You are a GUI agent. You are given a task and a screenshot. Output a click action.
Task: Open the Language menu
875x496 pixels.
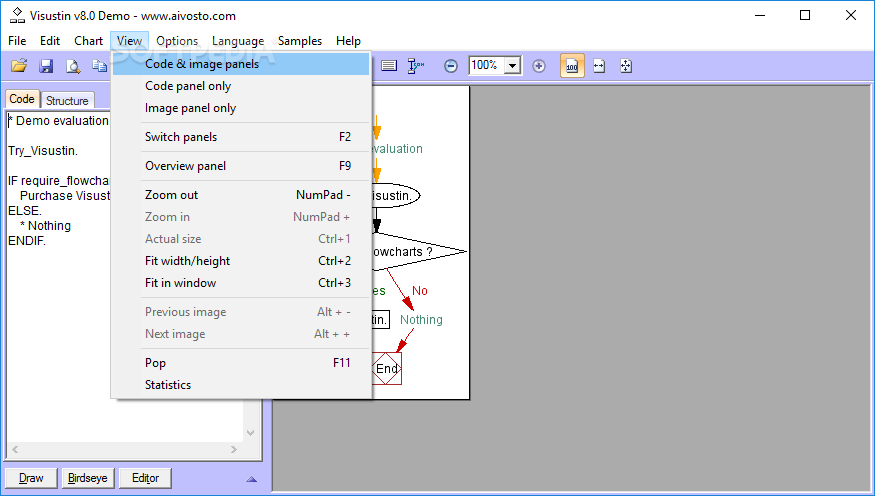tap(238, 41)
